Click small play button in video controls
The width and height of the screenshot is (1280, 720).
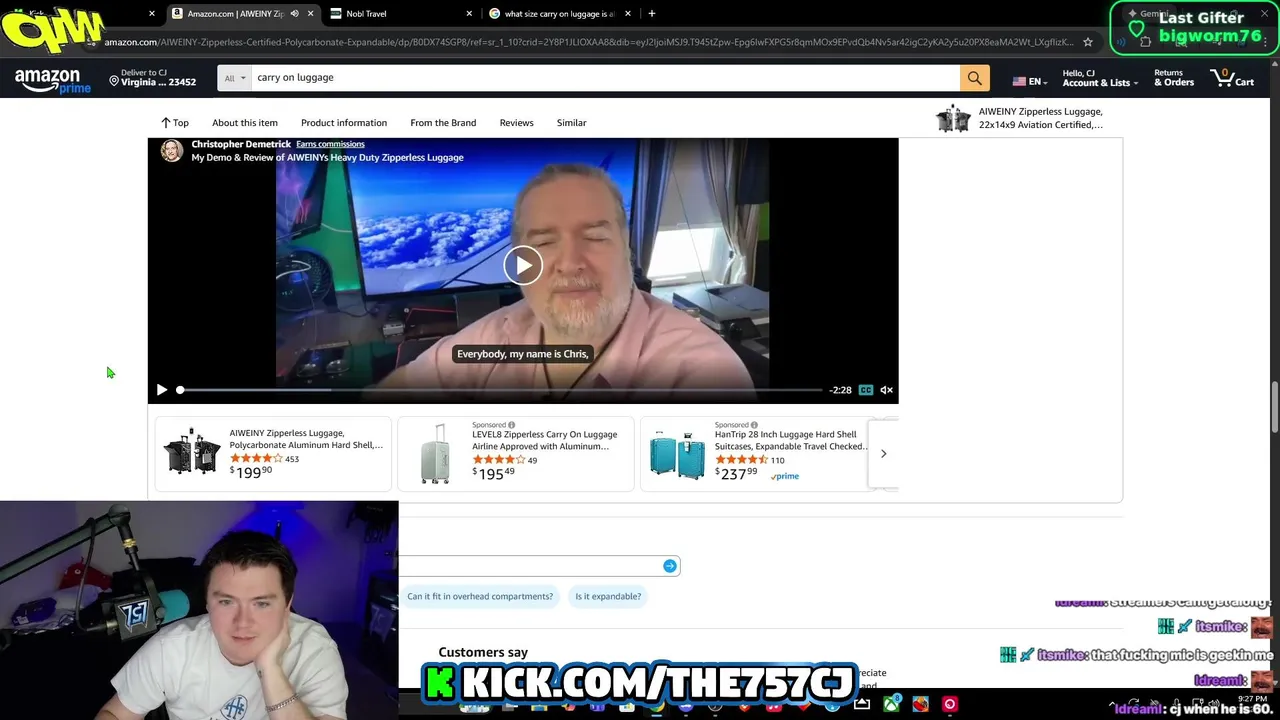click(161, 390)
